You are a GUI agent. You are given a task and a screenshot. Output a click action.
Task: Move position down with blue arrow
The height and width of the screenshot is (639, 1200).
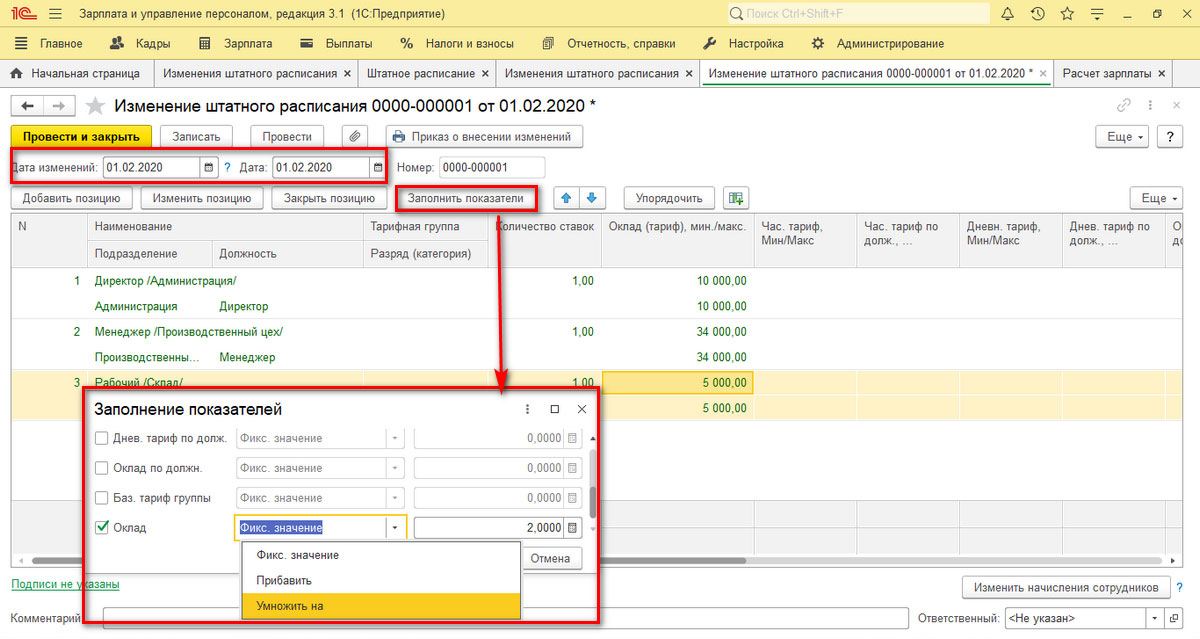[x=591, y=198]
